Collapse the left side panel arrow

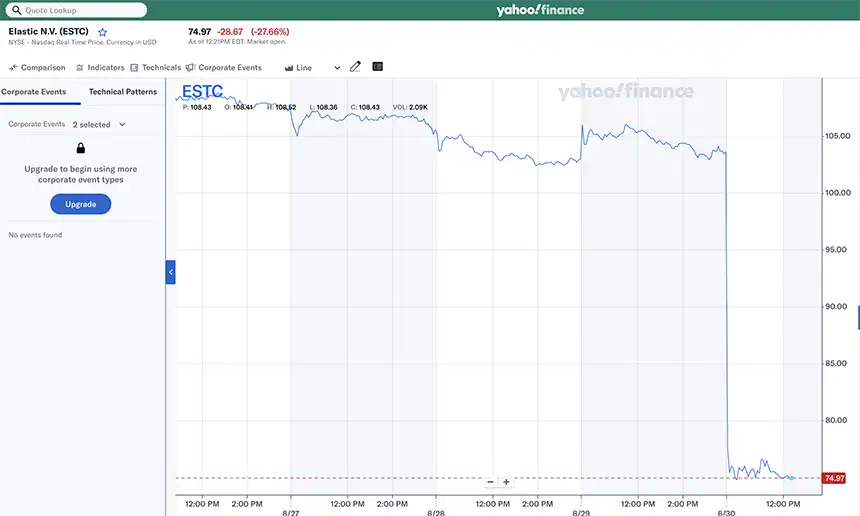coord(170,272)
